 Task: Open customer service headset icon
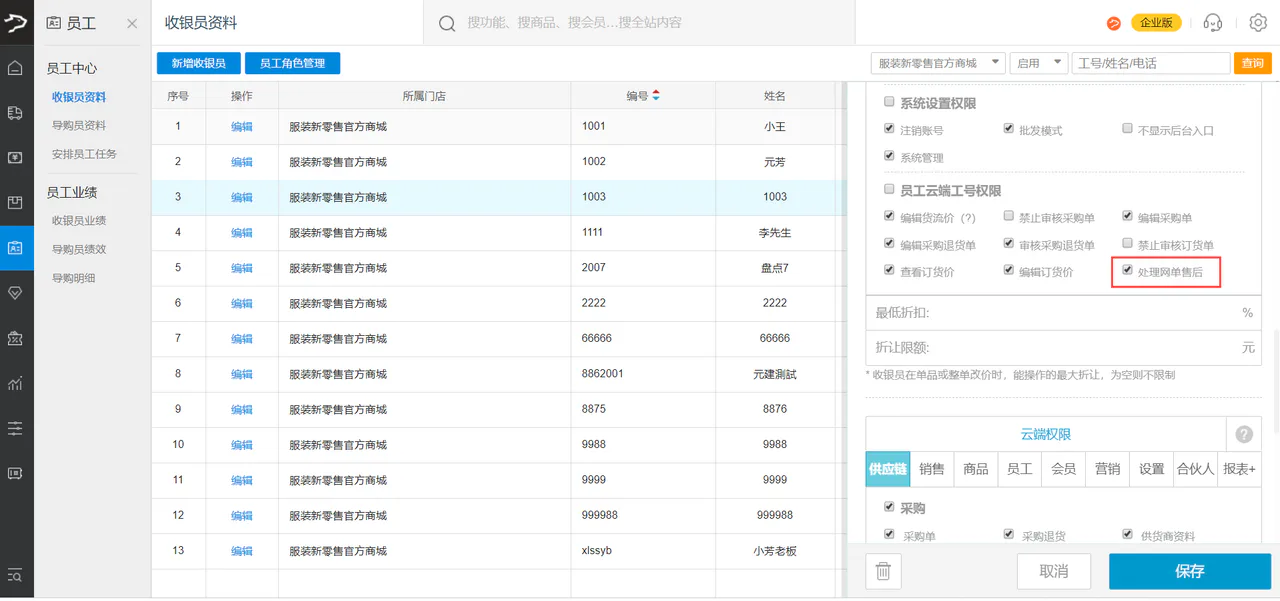coord(1213,23)
